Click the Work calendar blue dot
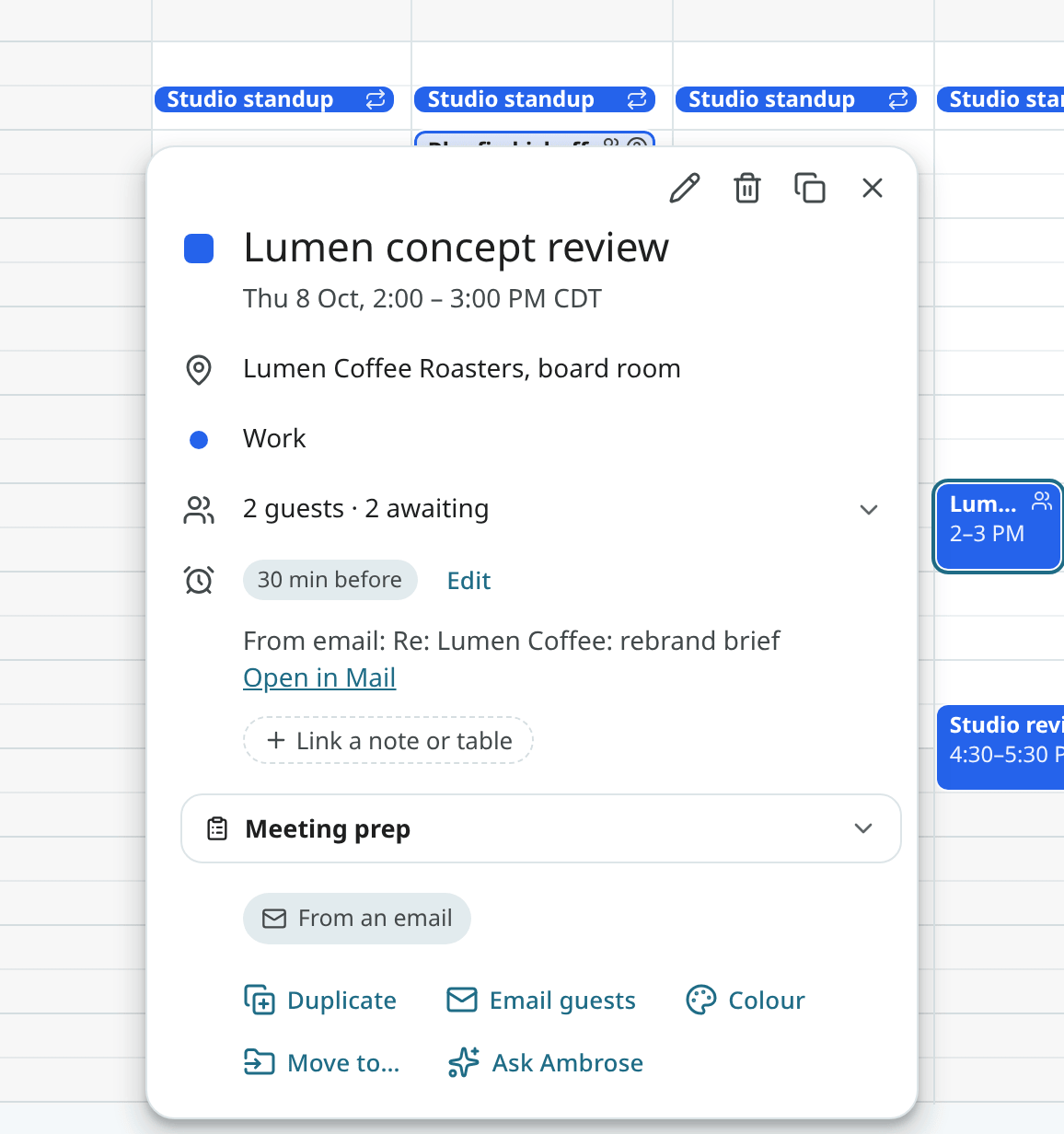Image resolution: width=1064 pixels, height=1134 pixels. pos(199,440)
